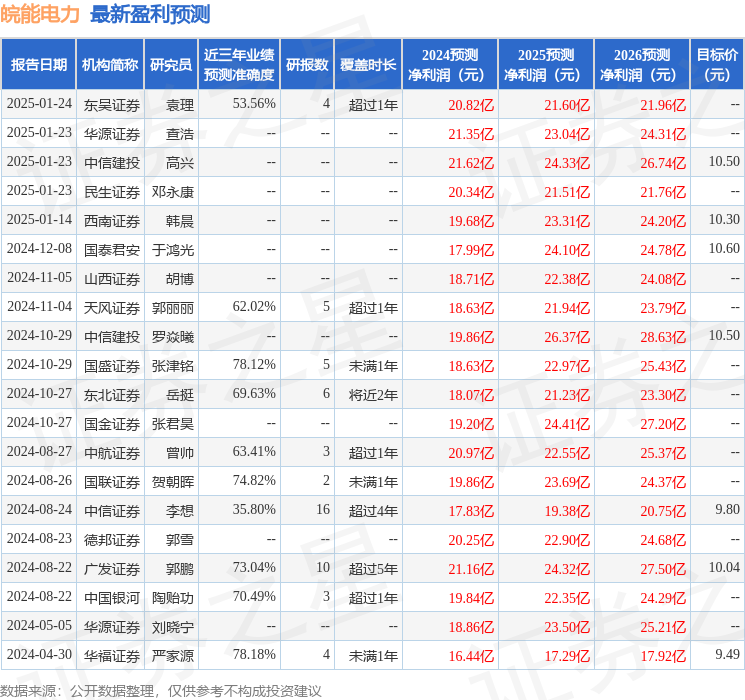Click 西南证券 institution cell
This screenshot has height=700, width=745.
(112, 221)
